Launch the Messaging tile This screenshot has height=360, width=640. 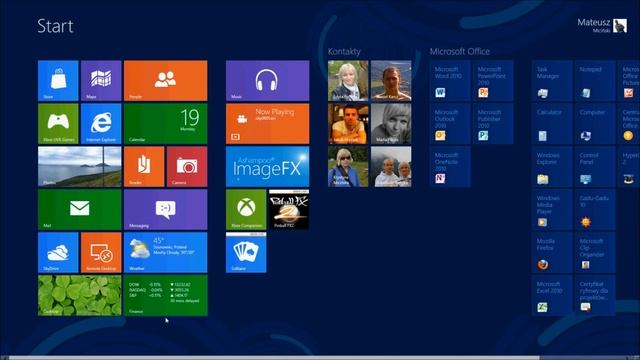tap(166, 209)
